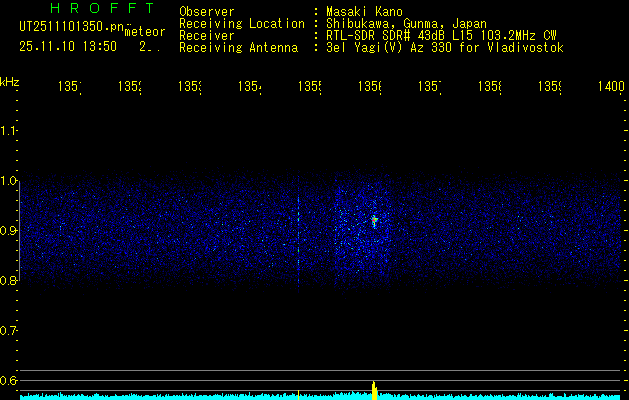Click the Observer label
This screenshot has height=400, width=629.
point(207,12)
